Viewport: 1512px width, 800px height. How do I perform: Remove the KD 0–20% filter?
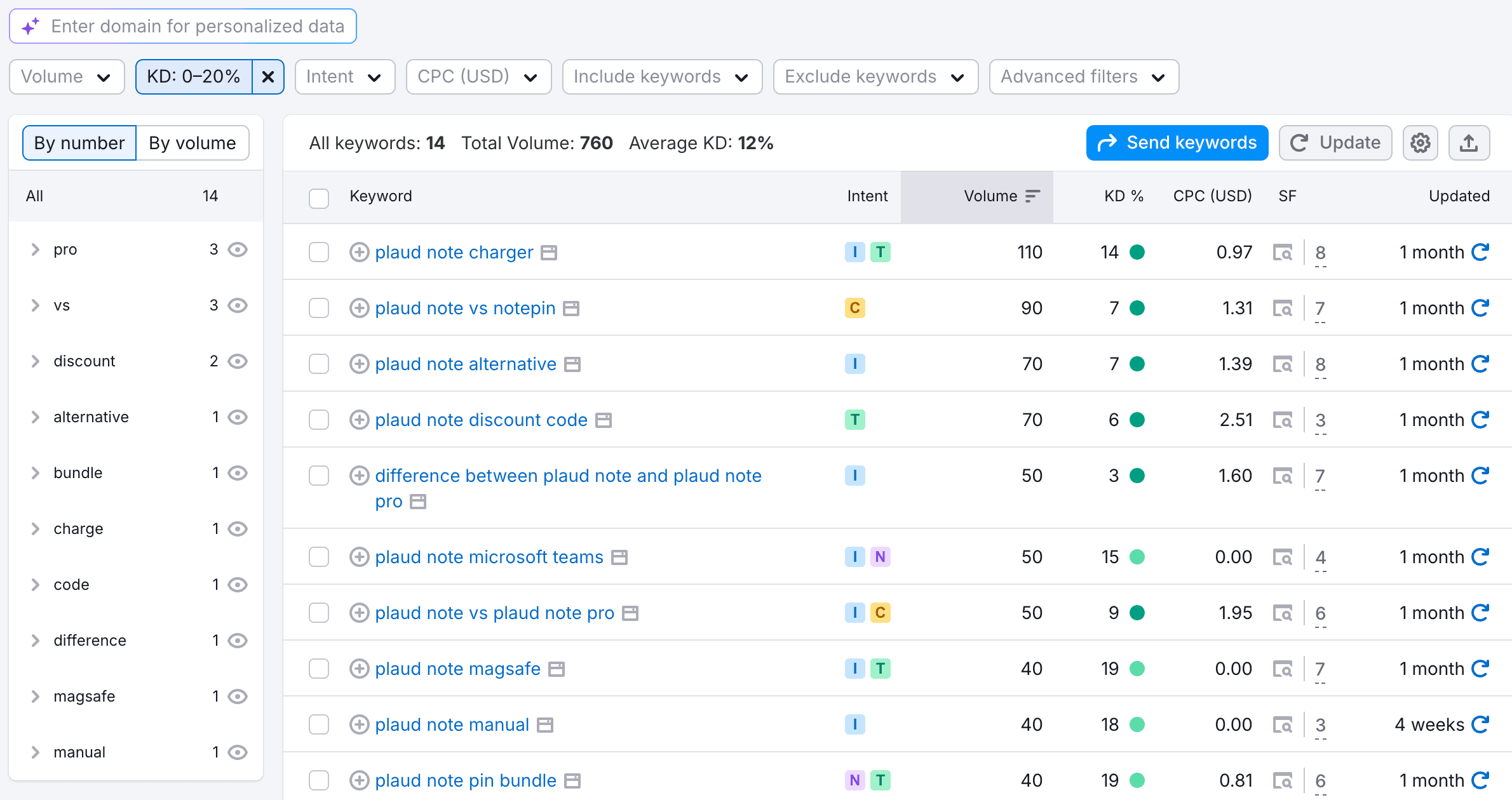click(268, 77)
